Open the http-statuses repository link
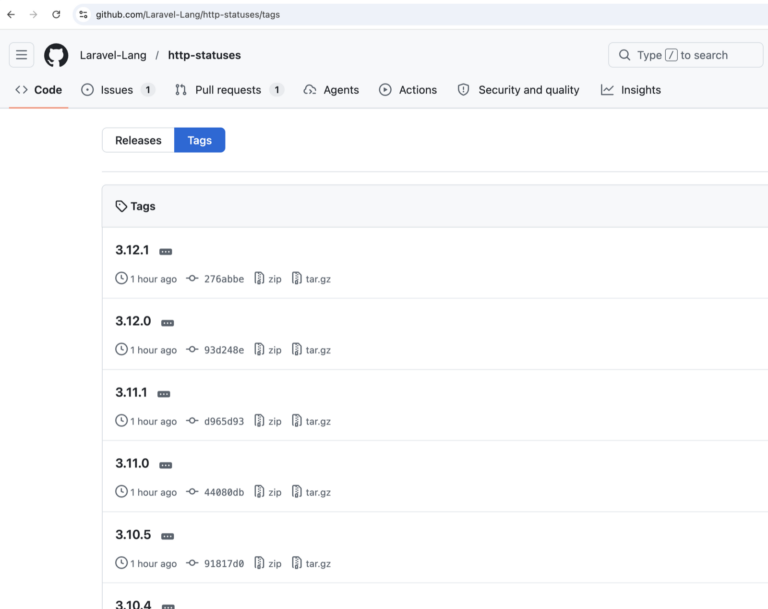768x609 pixels. 204,55
